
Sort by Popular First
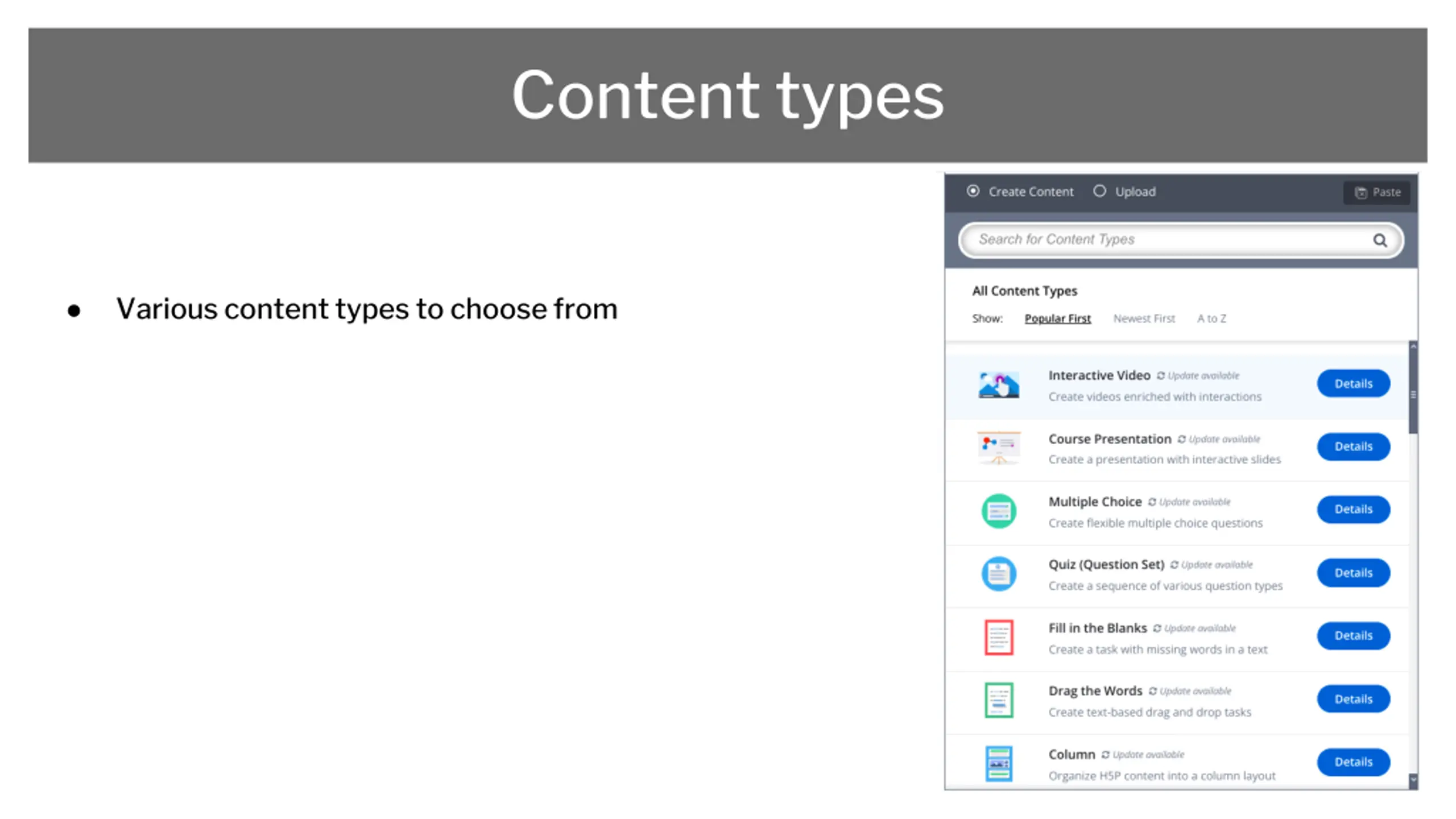(x=1057, y=318)
